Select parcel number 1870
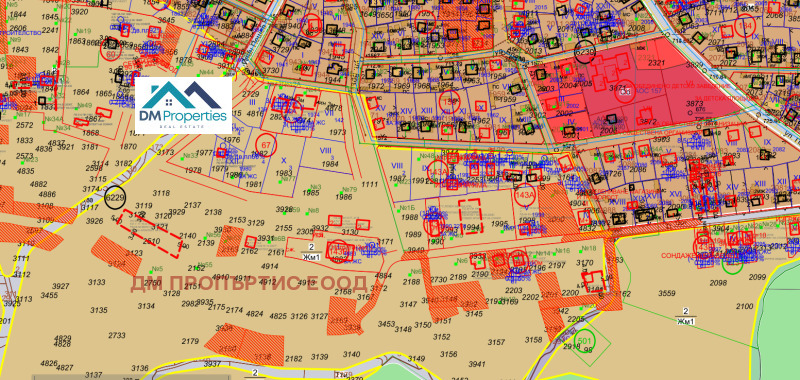The width and height of the screenshot is (800, 380). pos(128,146)
